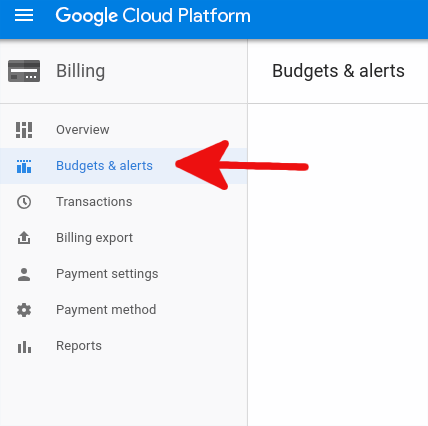Viewport: 428px width, 426px height.
Task: Click the Billing credit card icon
Action: (x=24, y=71)
